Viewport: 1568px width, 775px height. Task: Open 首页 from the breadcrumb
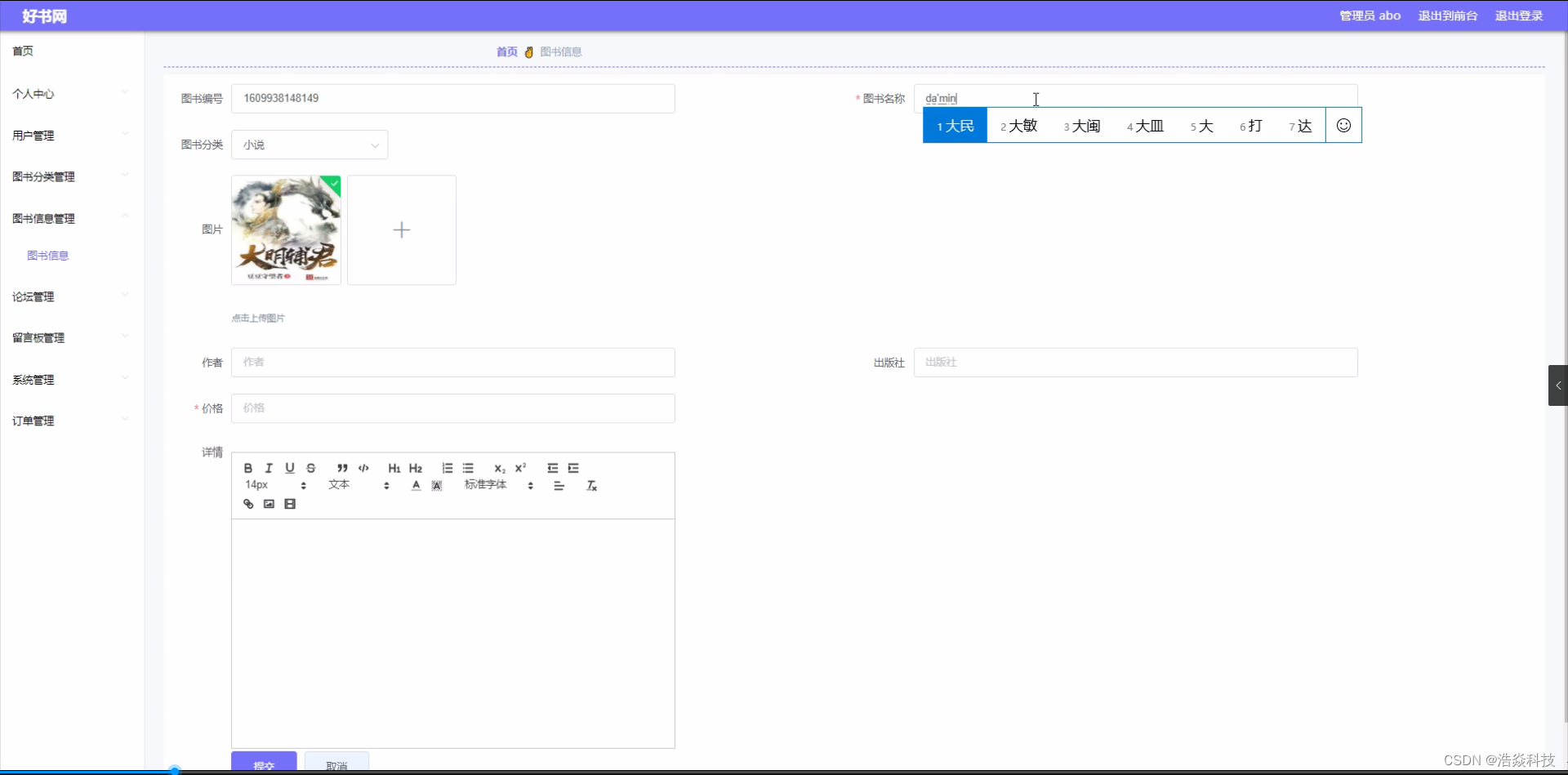(x=506, y=51)
